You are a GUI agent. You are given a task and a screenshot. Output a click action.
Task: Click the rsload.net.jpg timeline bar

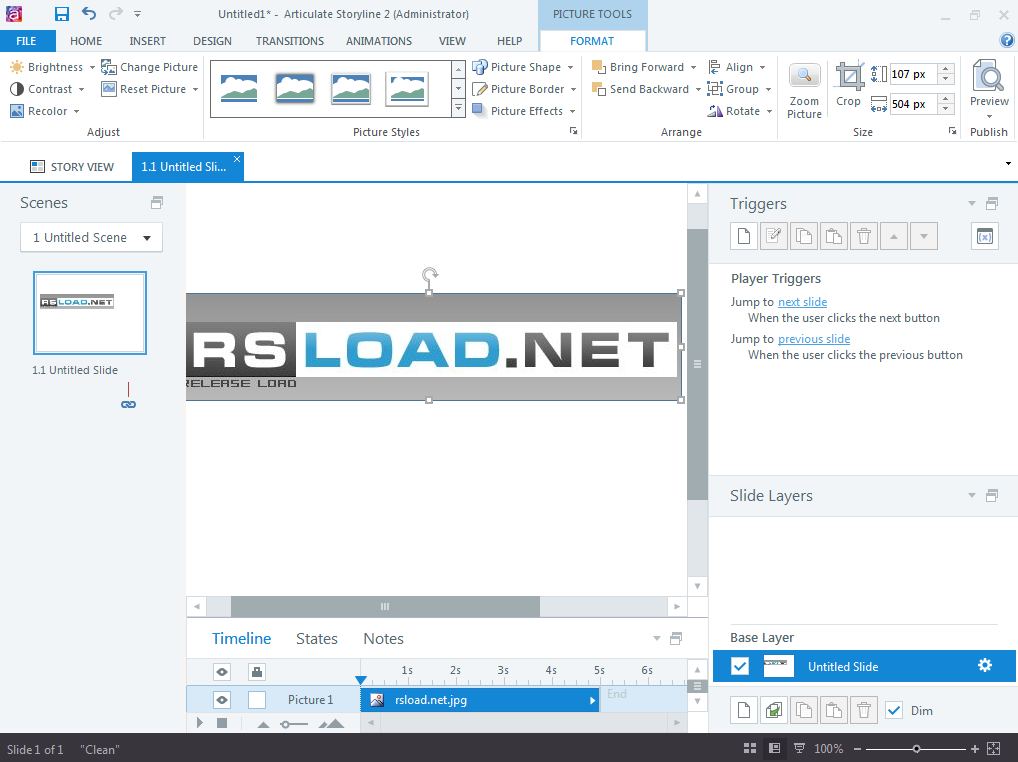pyautogui.click(x=480, y=700)
